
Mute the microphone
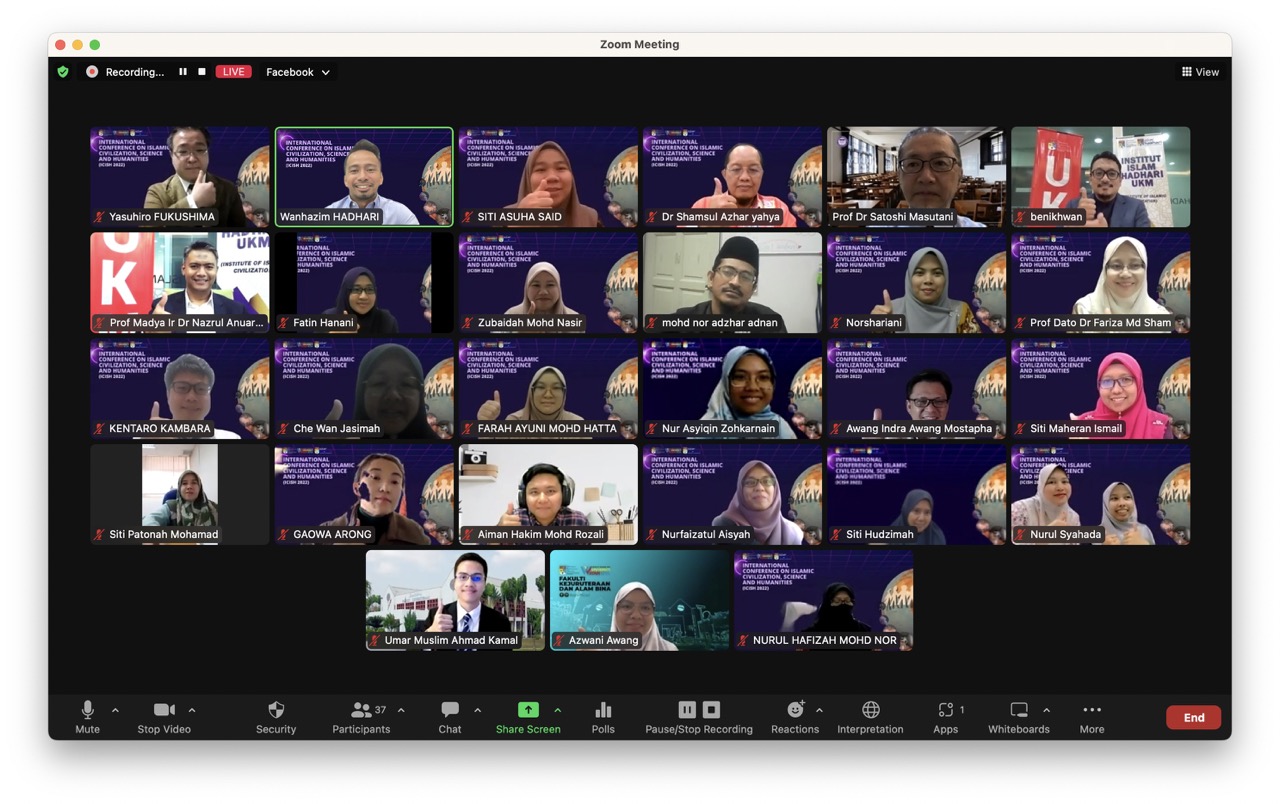click(87, 716)
